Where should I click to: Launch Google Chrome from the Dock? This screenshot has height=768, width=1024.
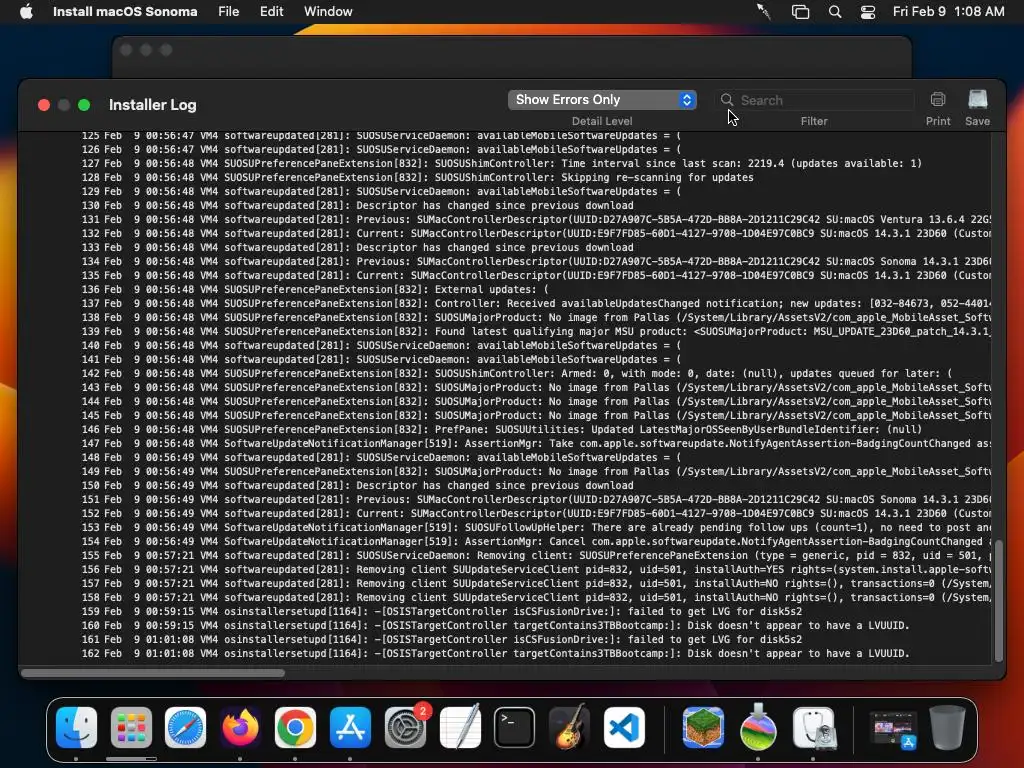[x=295, y=727]
